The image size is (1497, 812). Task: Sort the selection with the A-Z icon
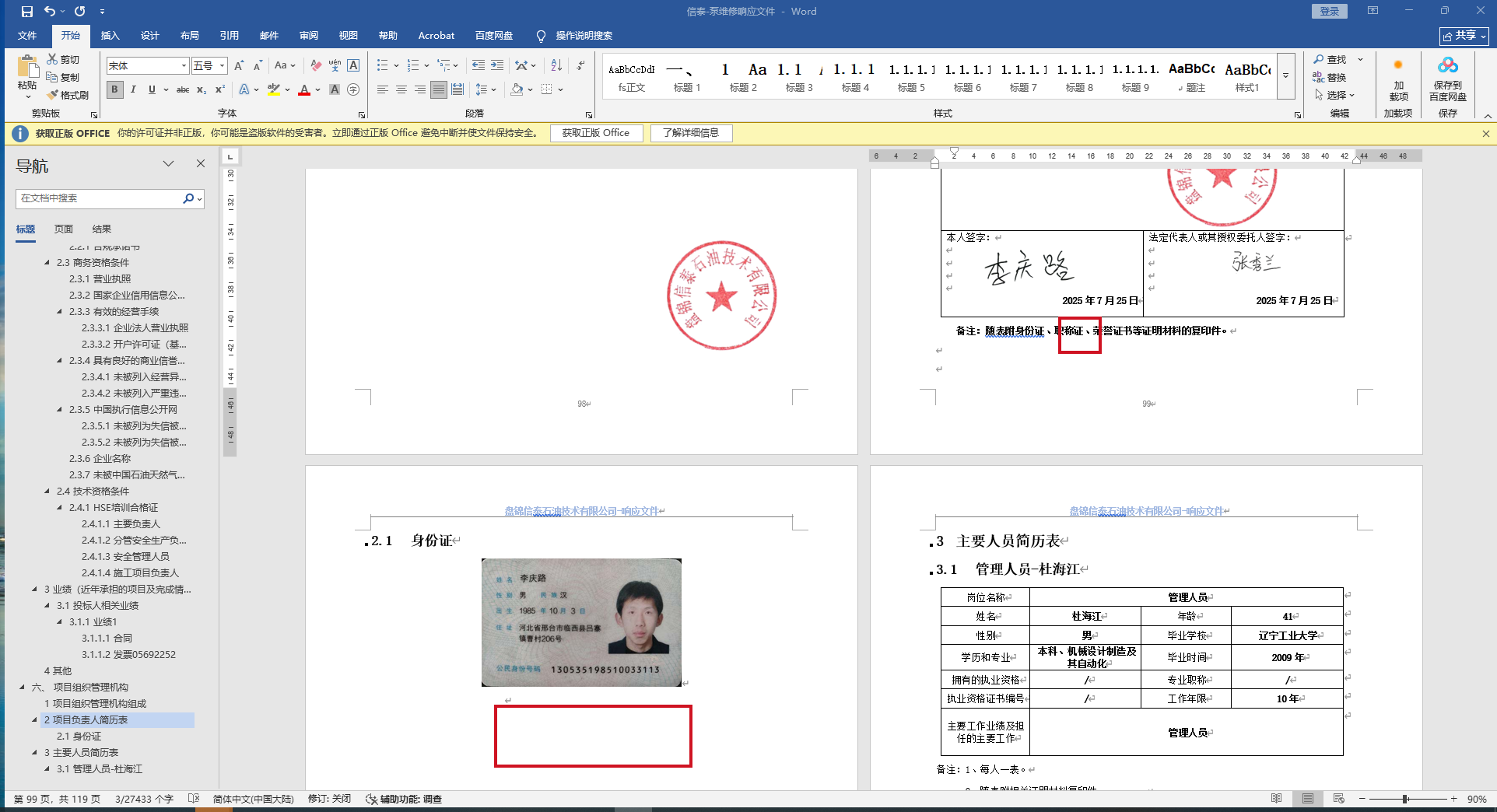coord(556,66)
